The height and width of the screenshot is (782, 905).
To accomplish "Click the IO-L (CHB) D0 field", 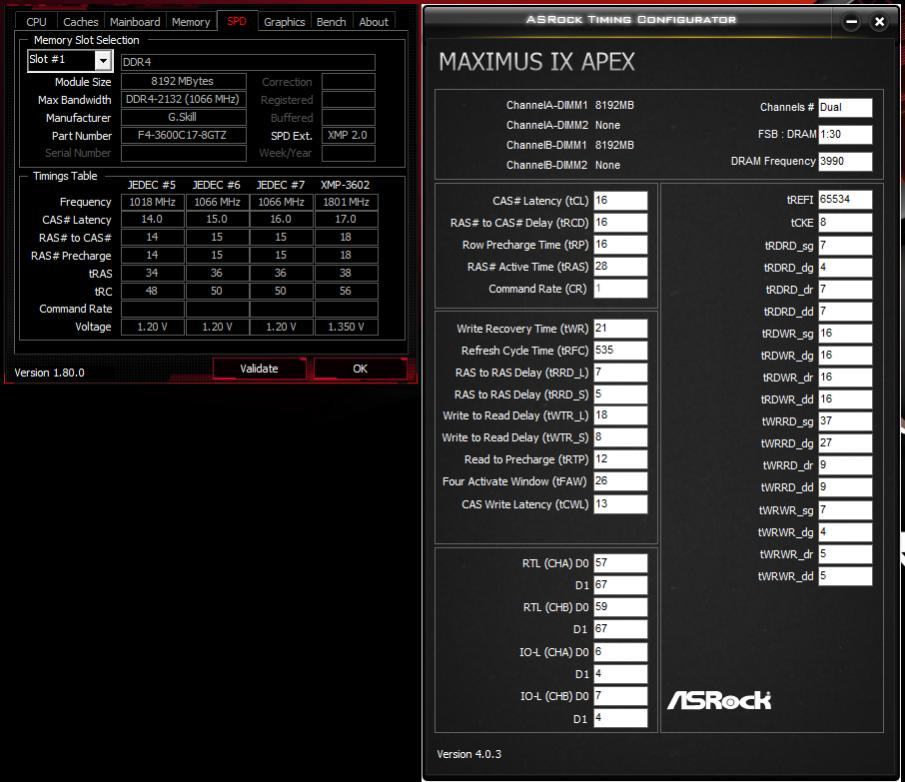I will click(620, 695).
